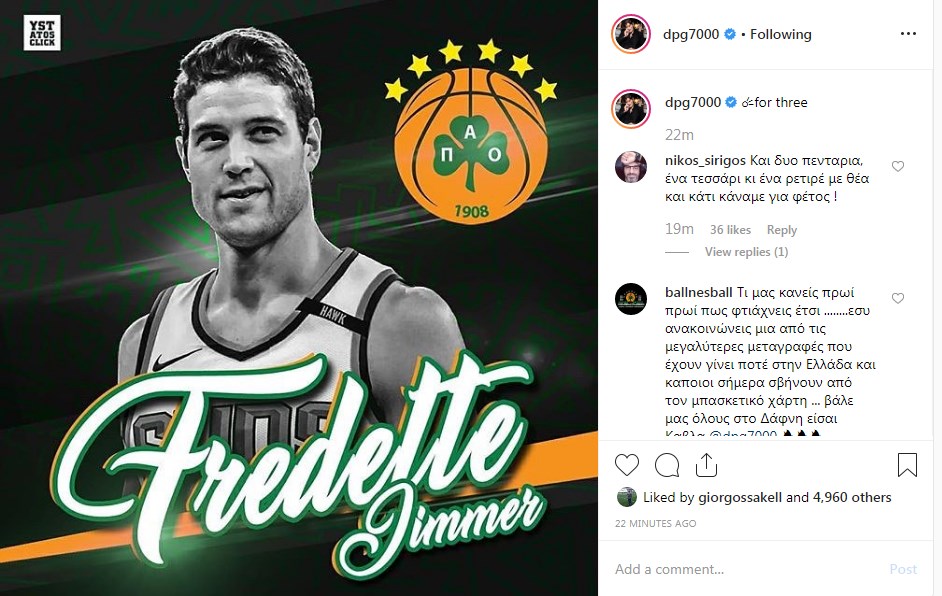Viewport: 942px width, 596px height.
Task: Open giorgossakell profile from likes
Action: pyautogui.click(x=740, y=497)
